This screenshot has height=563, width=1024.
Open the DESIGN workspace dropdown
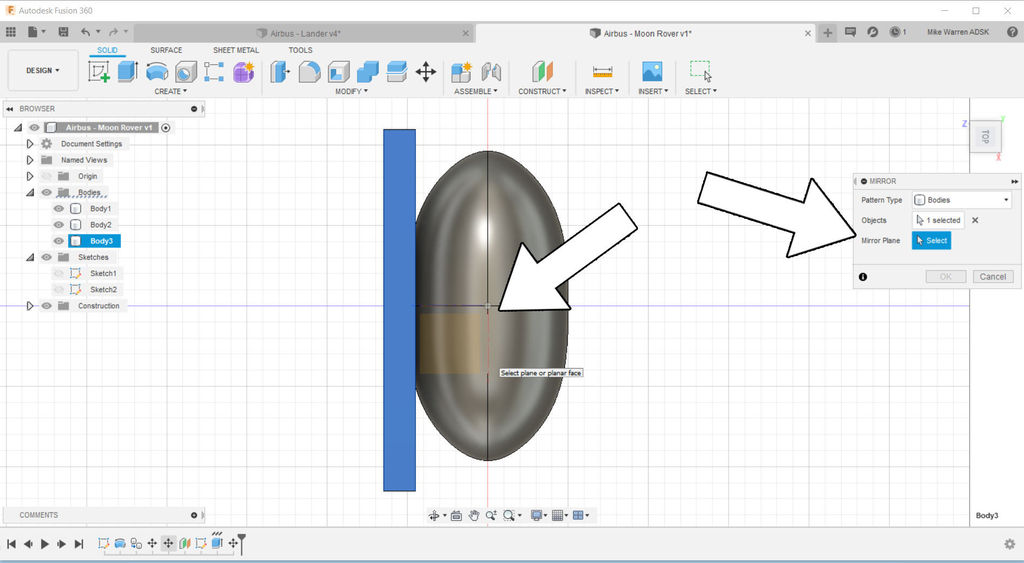[43, 71]
